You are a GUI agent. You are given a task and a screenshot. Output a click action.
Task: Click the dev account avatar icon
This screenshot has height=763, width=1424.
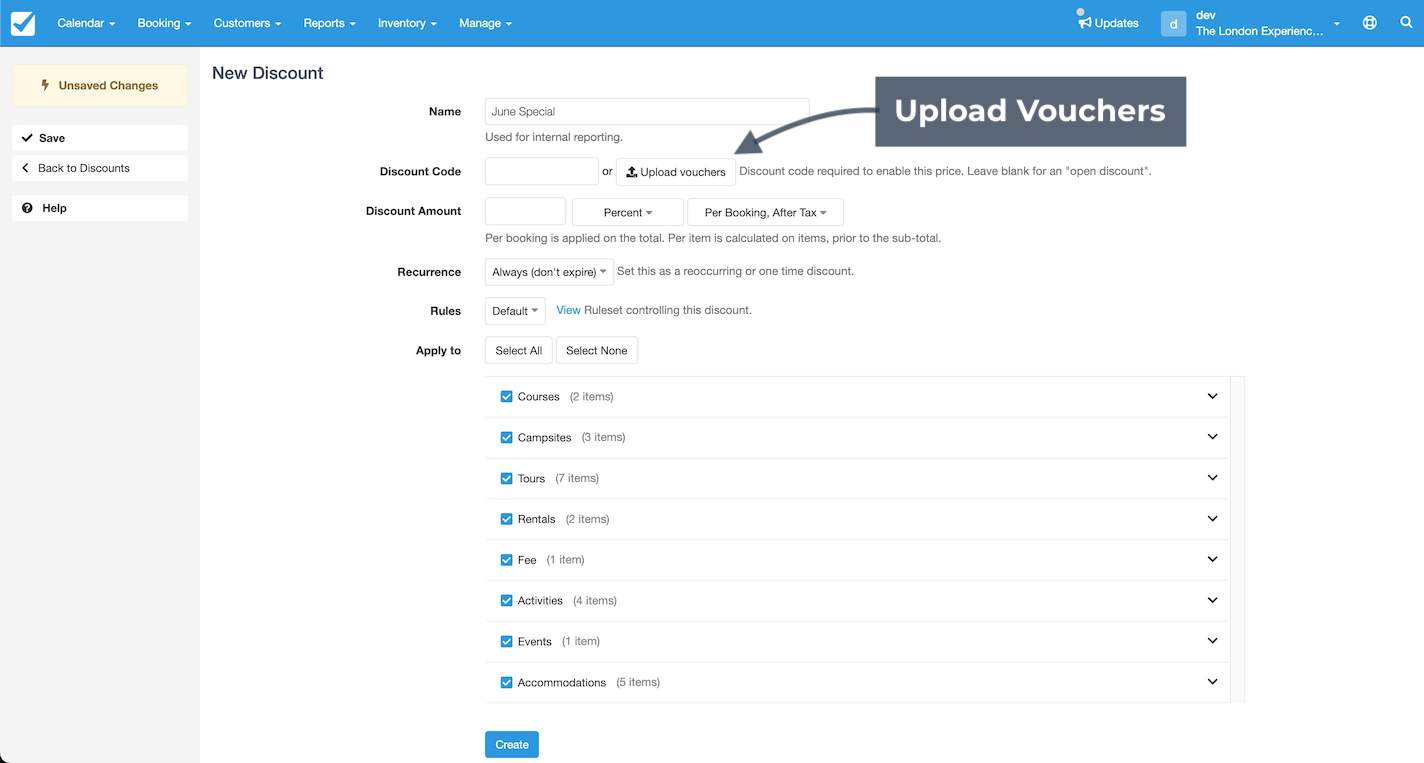click(x=1173, y=23)
